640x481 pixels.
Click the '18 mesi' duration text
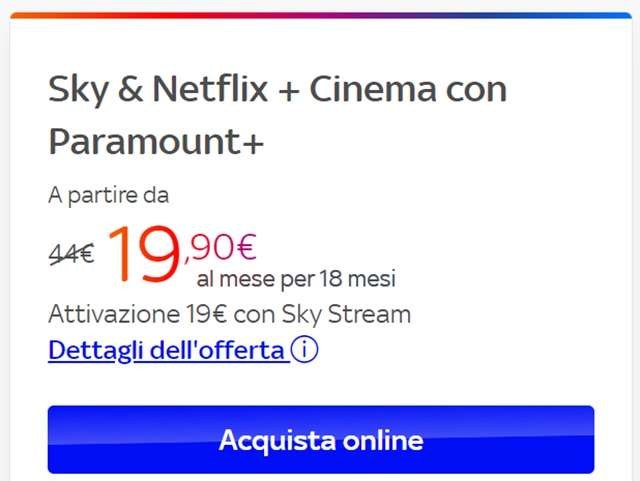[358, 279]
